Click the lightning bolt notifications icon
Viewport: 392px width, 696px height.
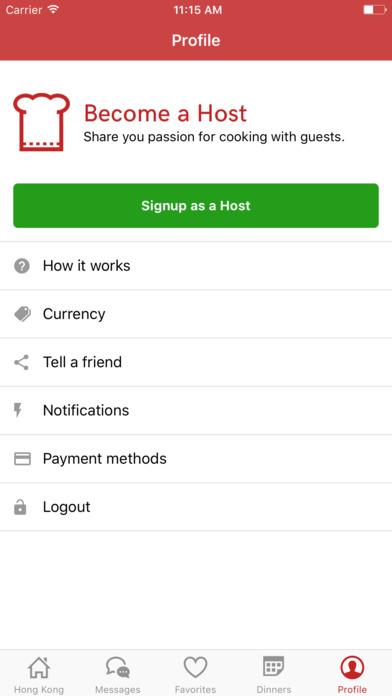pyautogui.click(x=18, y=410)
